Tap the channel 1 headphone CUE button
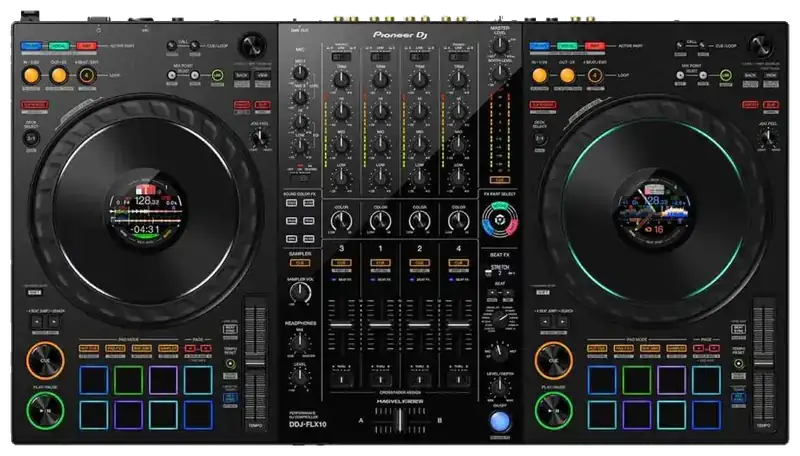Image resolution: width=800 pixels, height=456 pixels. pyautogui.click(x=381, y=263)
